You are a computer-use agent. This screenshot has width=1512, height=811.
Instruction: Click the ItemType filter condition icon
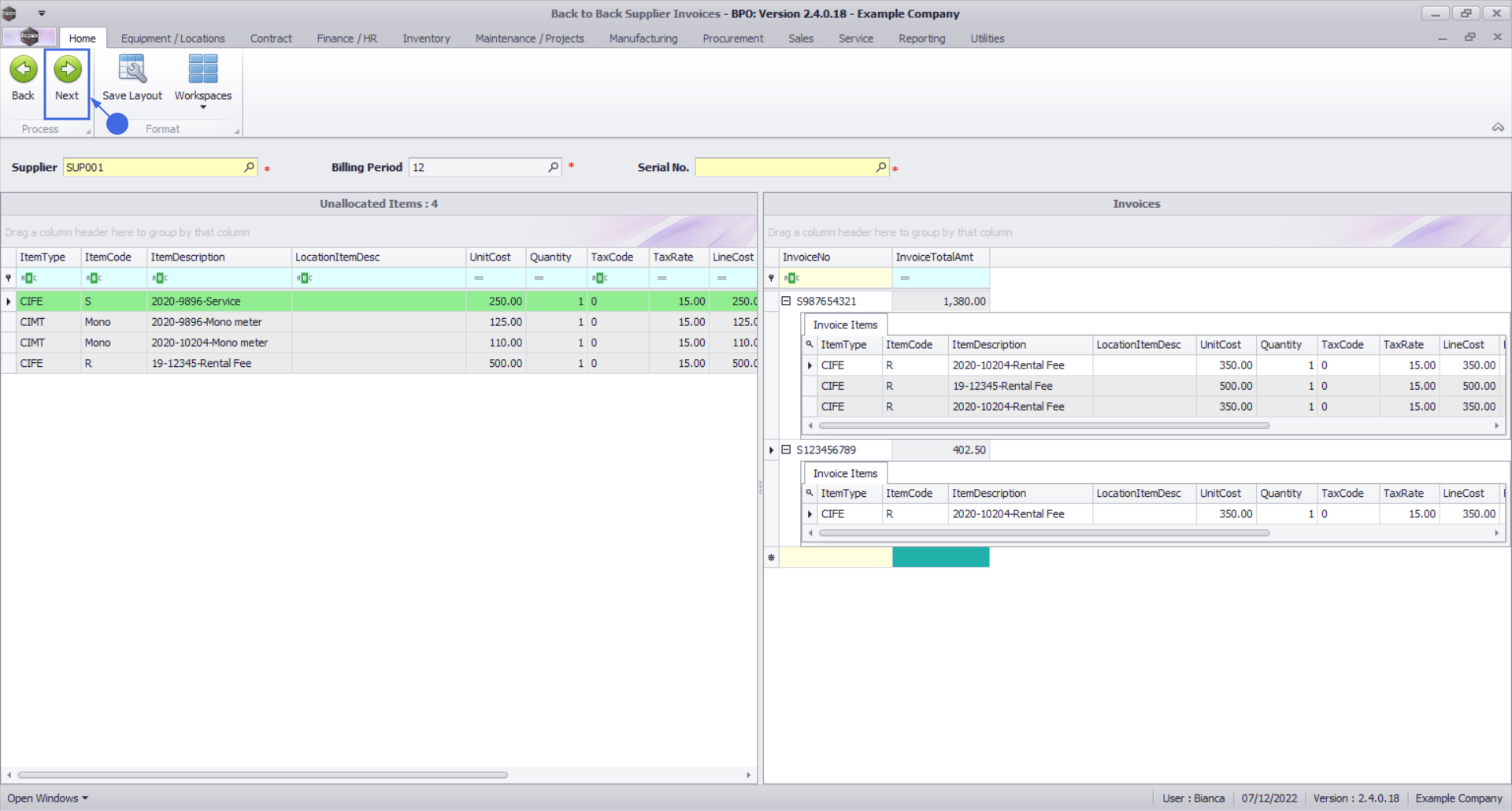[x=29, y=278]
